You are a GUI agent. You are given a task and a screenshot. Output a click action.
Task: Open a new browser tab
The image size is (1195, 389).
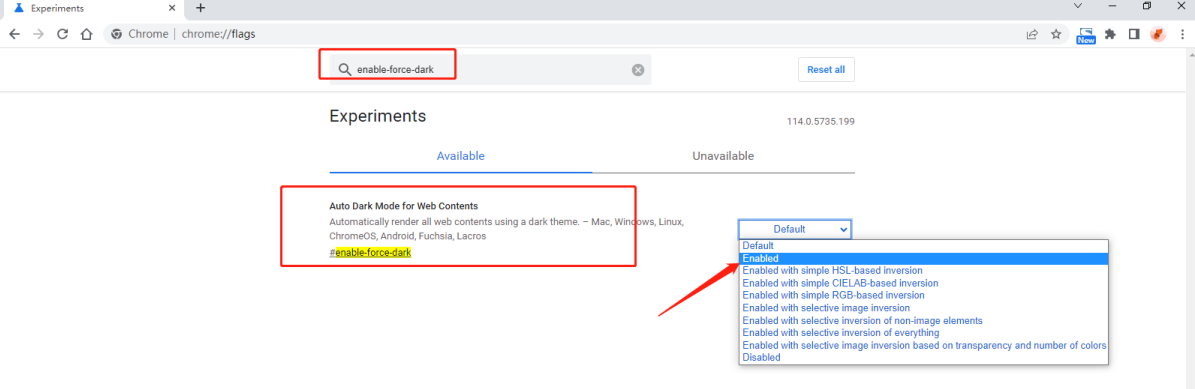[200, 8]
